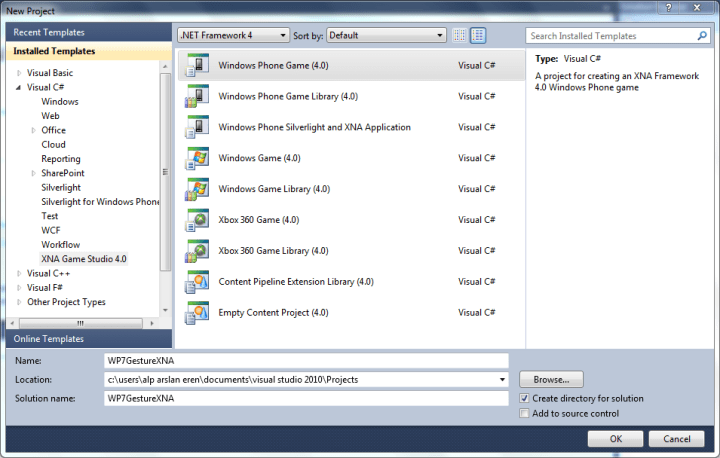Image resolution: width=720 pixels, height=458 pixels.
Task: Click the Windows Phone Game Library icon
Action: 197,97
